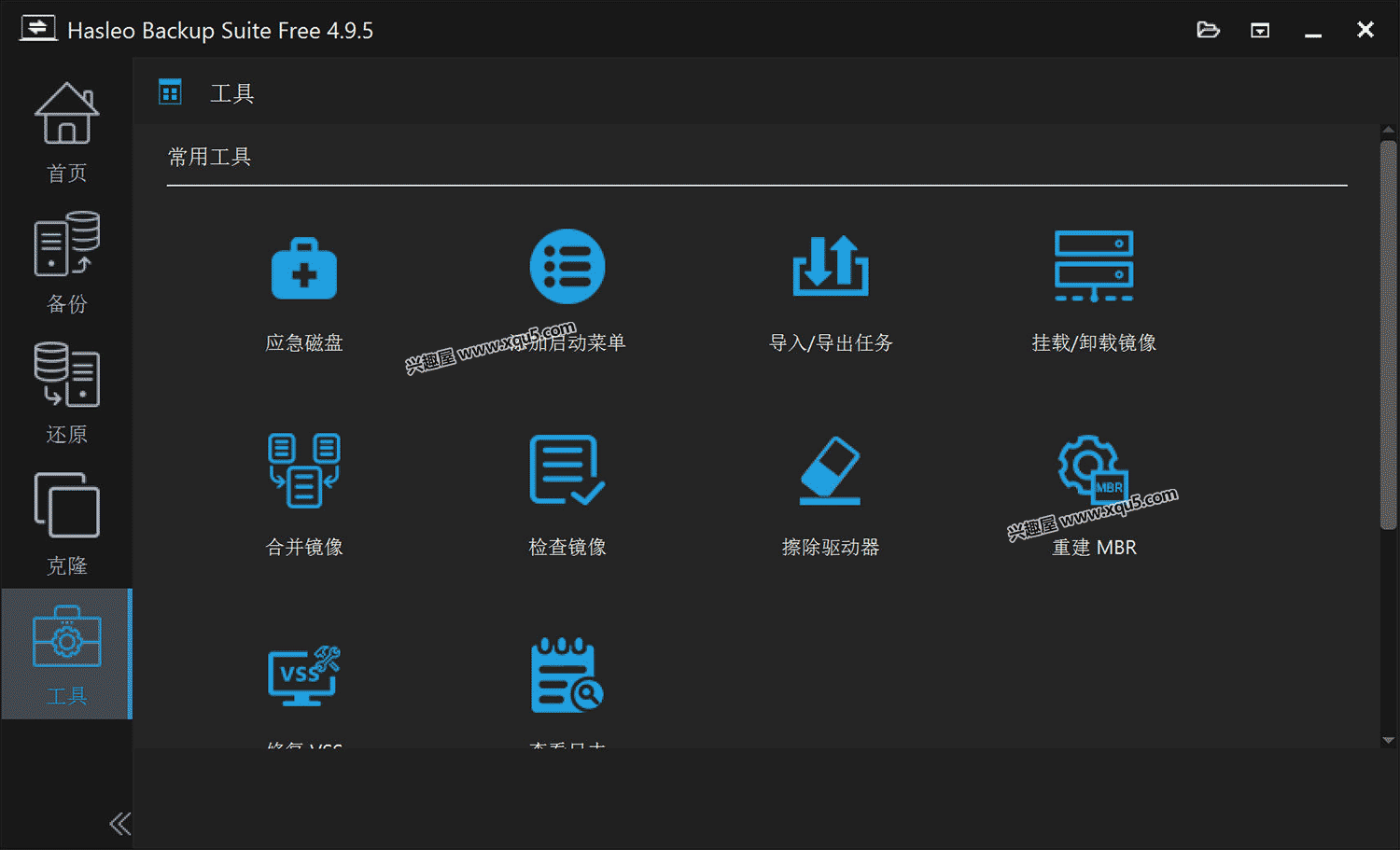Click the 合并镜像 label text
1400x850 pixels.
coord(304,547)
